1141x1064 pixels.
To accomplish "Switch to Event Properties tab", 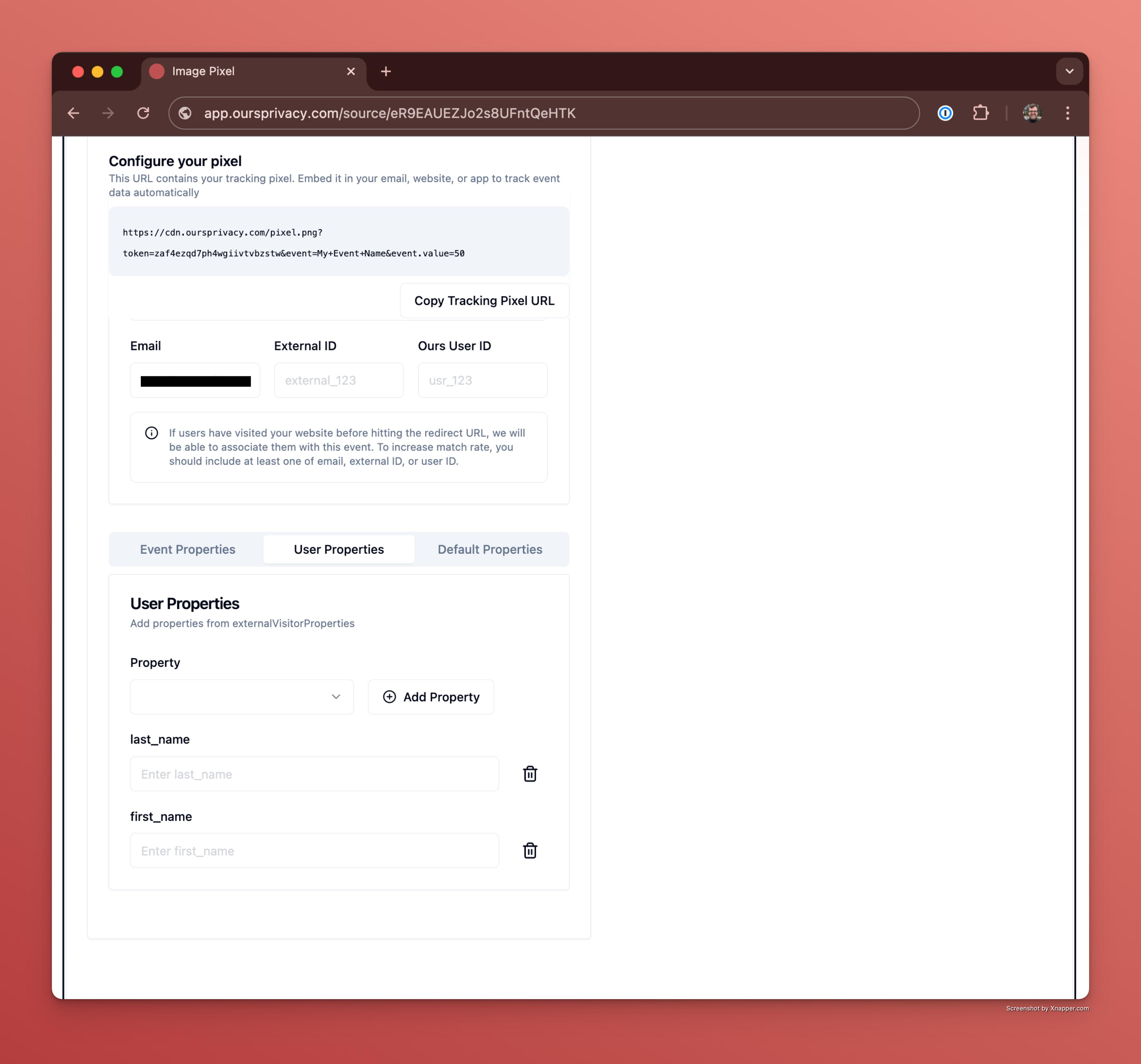I will tap(188, 550).
